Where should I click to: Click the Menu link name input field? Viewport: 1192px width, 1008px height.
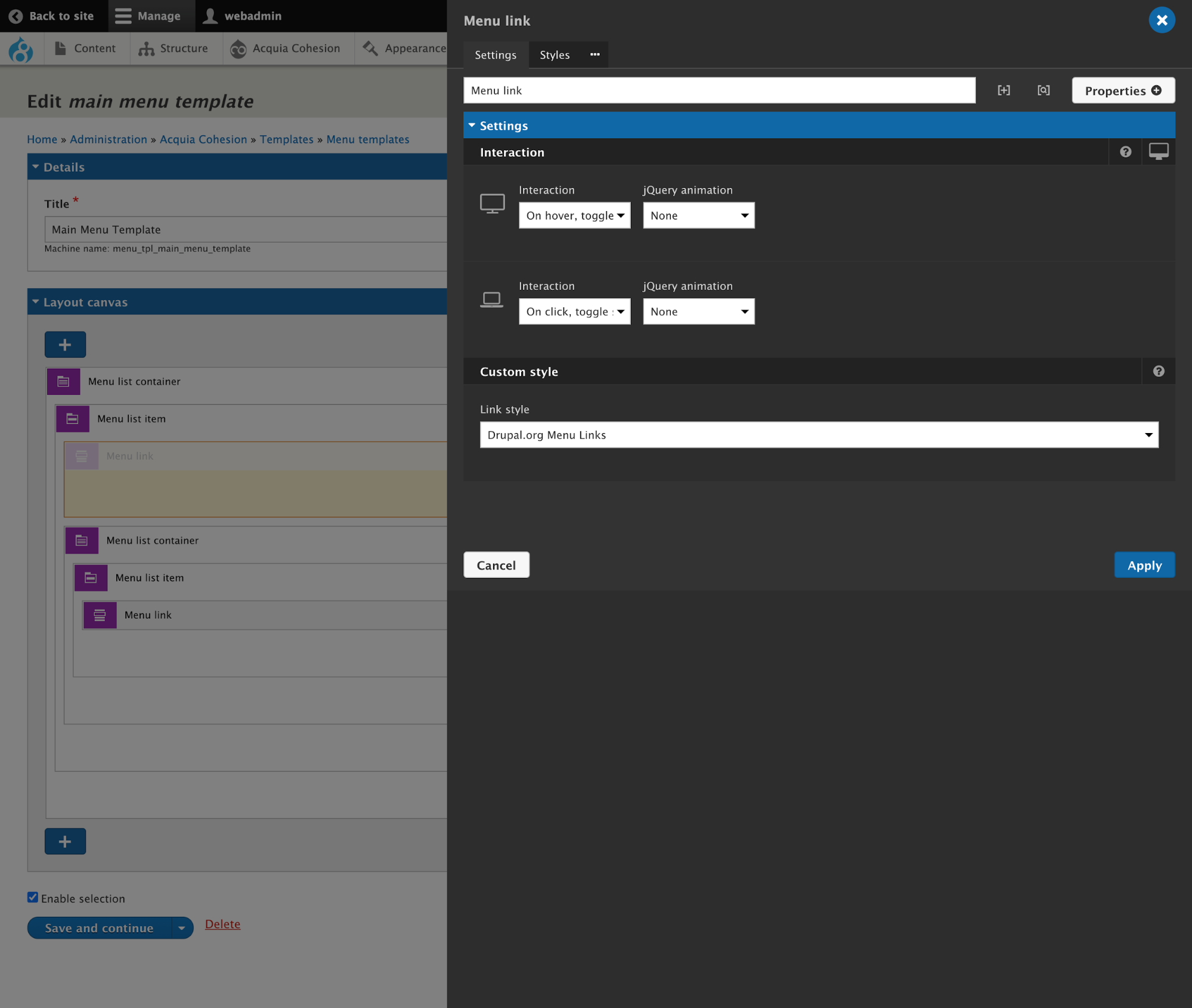(x=719, y=91)
